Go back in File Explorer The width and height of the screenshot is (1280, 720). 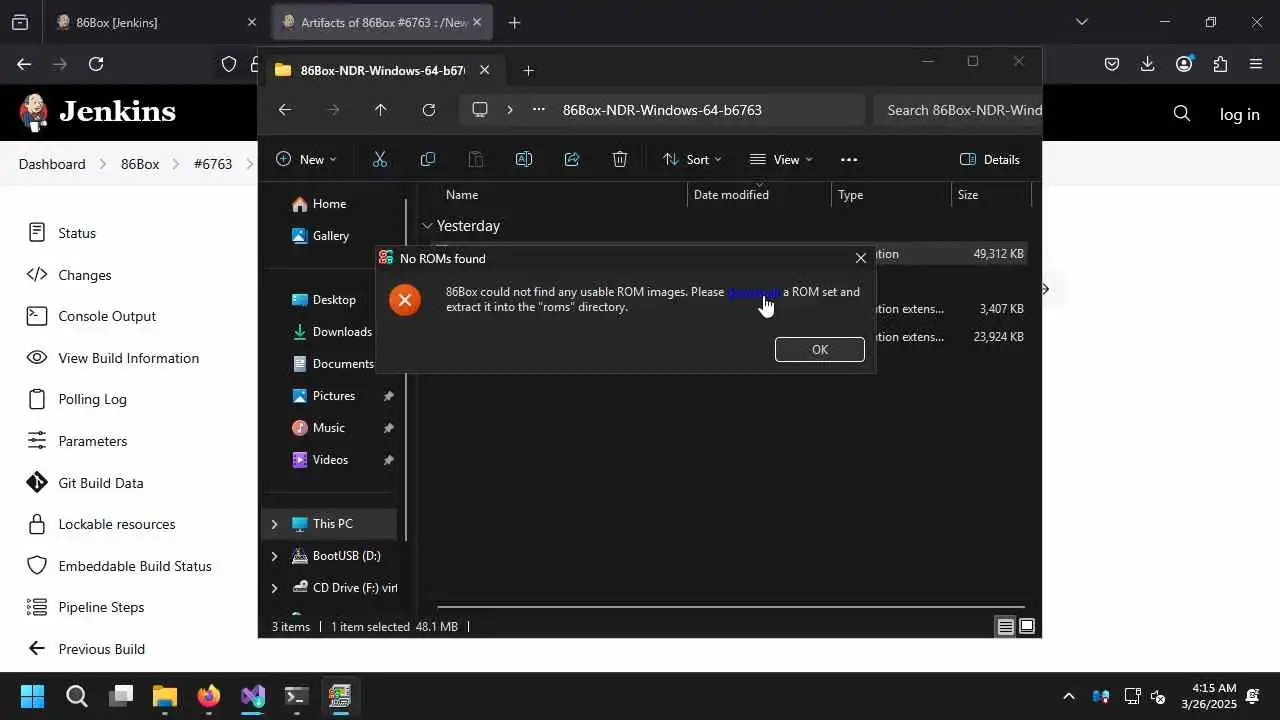coord(285,110)
